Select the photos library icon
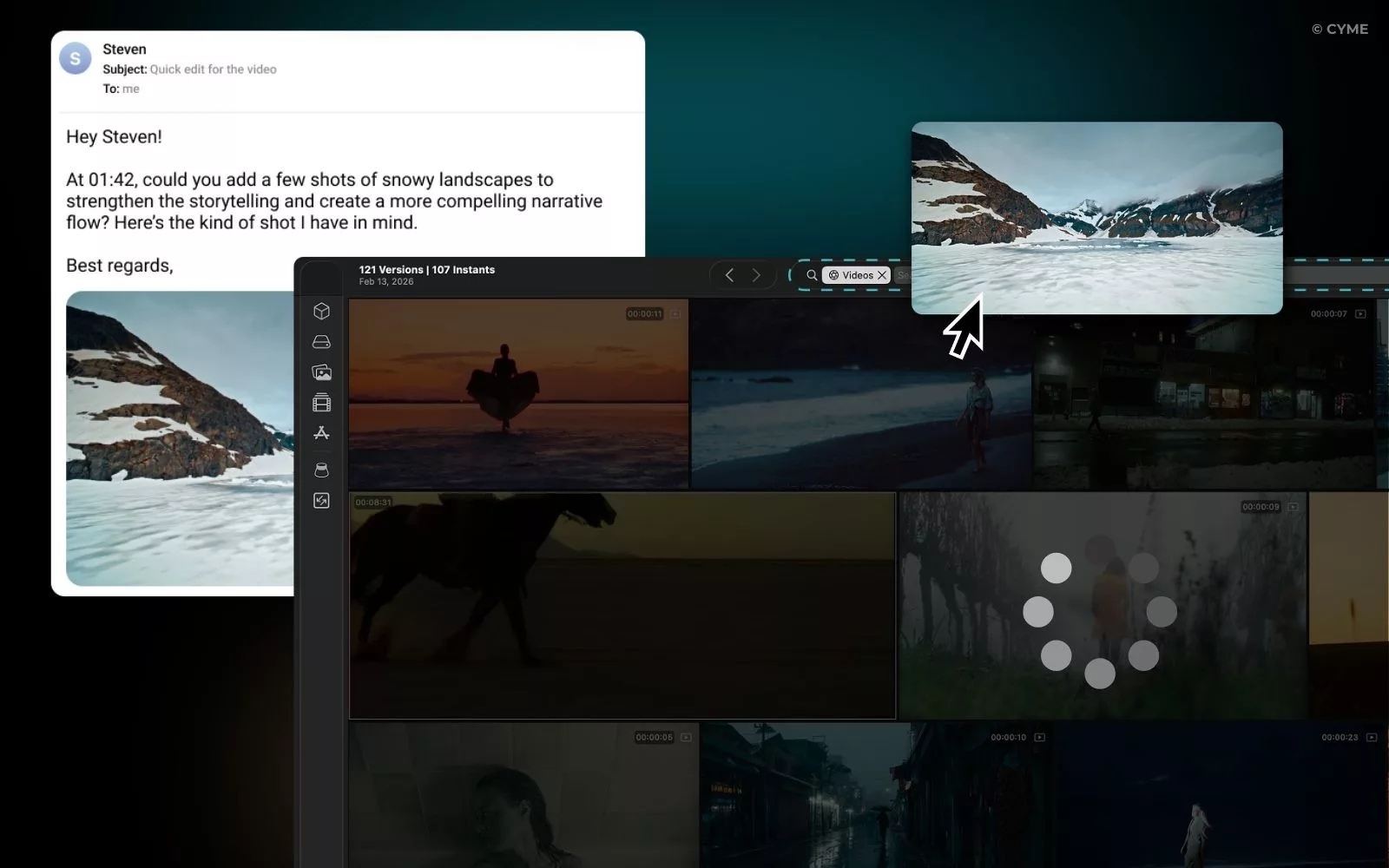Image resolution: width=1389 pixels, height=868 pixels. 321,372
